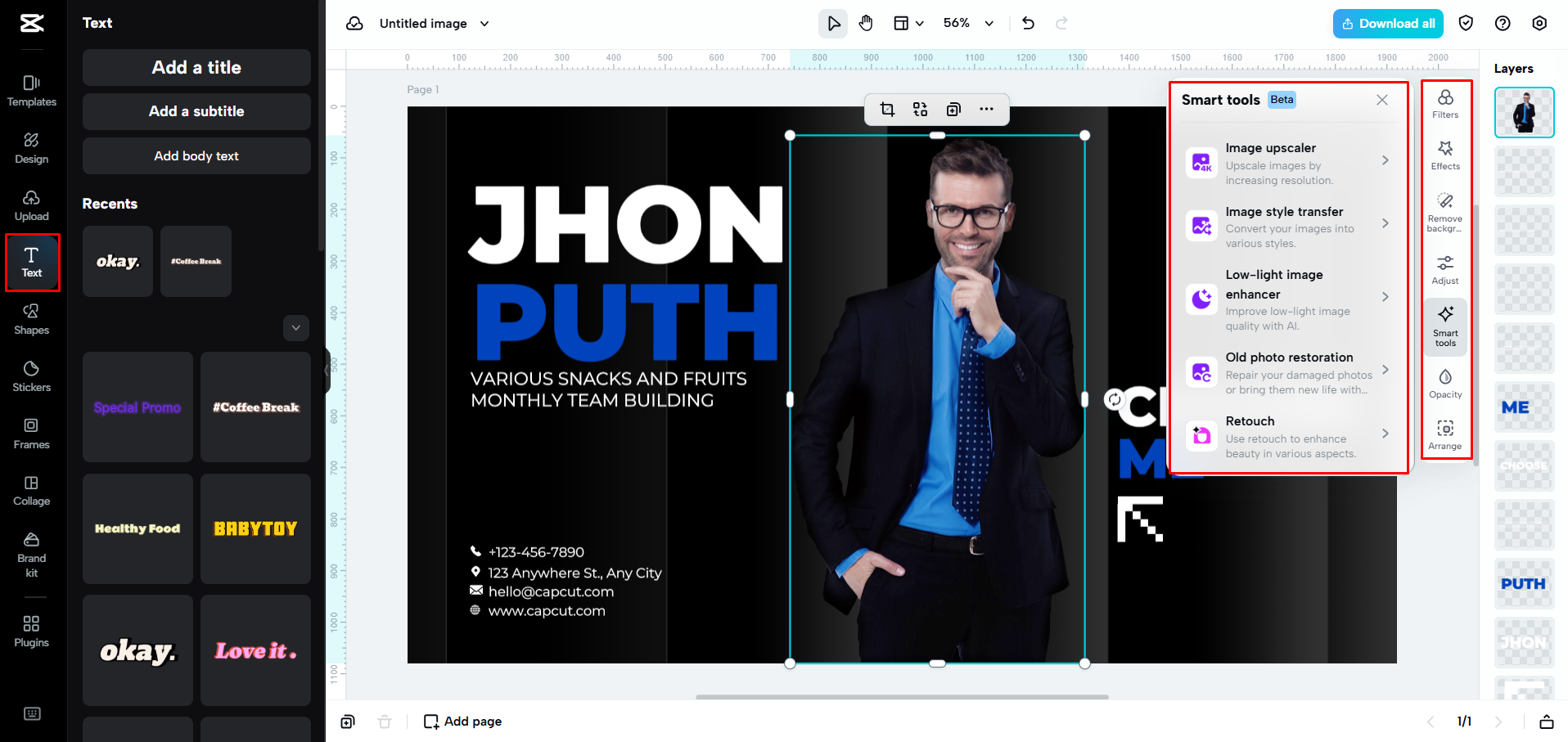
Task: Expand the Recents text styles chevron
Action: coord(295,328)
